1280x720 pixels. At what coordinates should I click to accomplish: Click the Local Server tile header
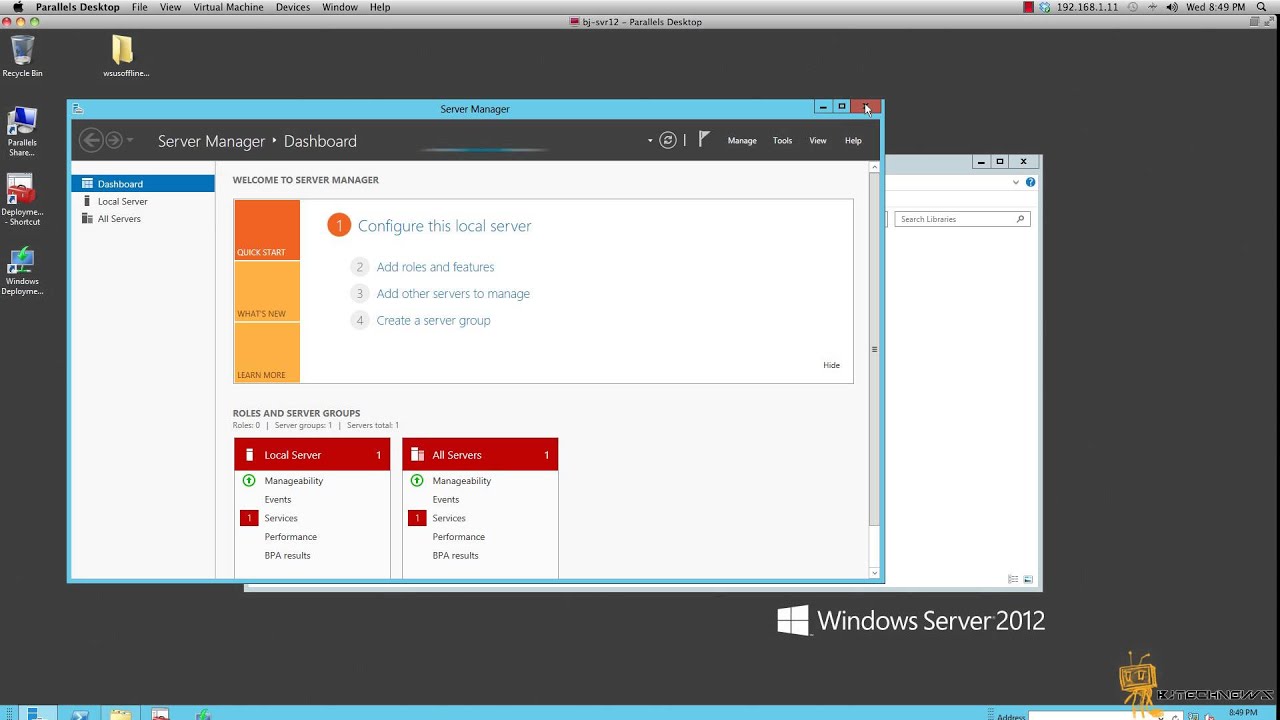[x=312, y=455]
